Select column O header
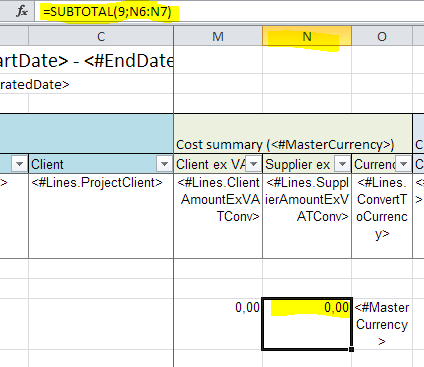Image resolution: width=424 pixels, height=367 pixels. [x=382, y=36]
